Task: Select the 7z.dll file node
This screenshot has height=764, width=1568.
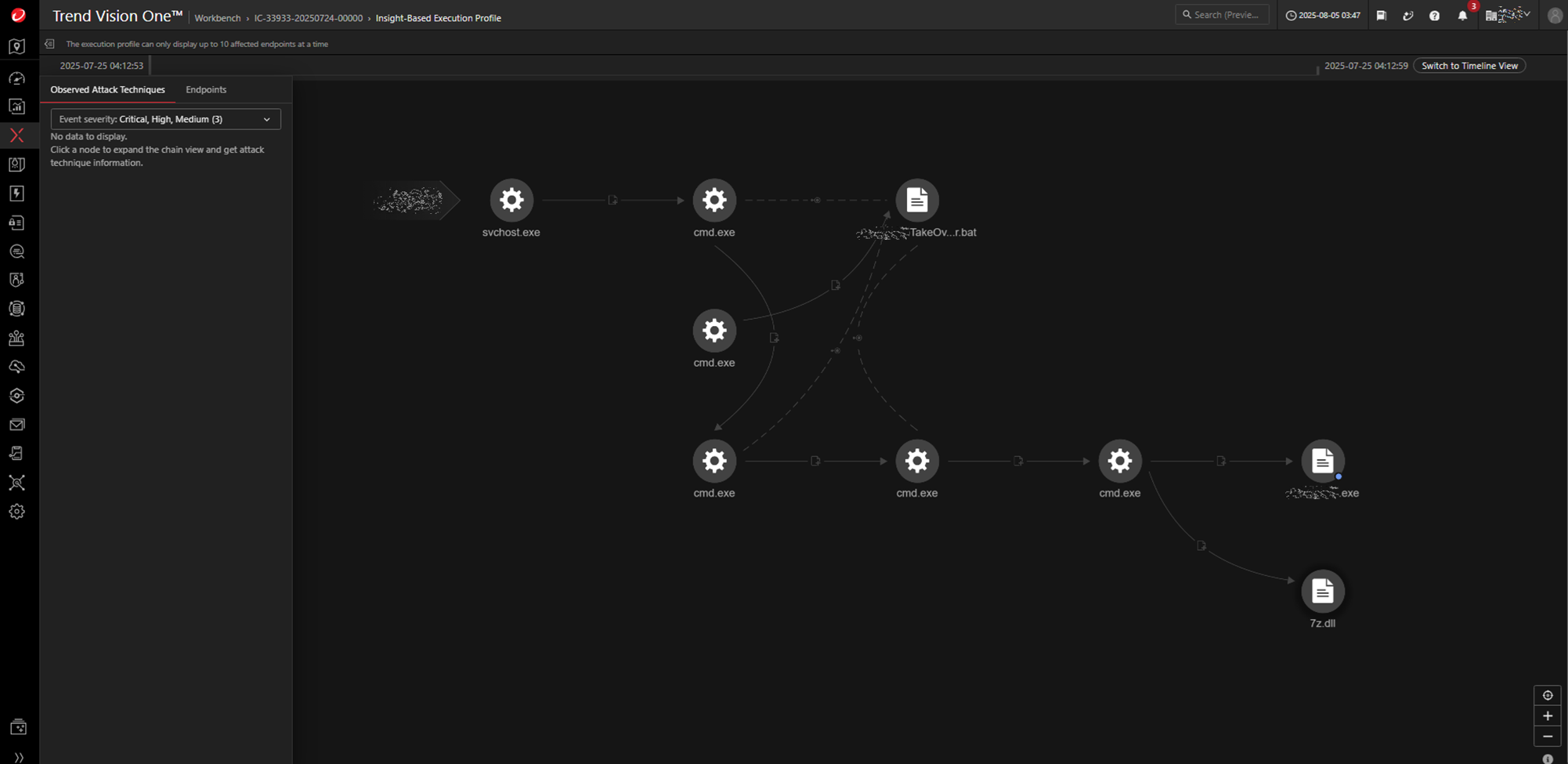Action: (1323, 592)
